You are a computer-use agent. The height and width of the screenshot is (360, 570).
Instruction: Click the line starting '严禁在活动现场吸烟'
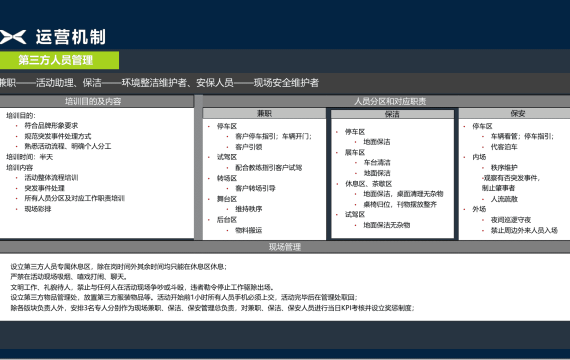[69, 277]
